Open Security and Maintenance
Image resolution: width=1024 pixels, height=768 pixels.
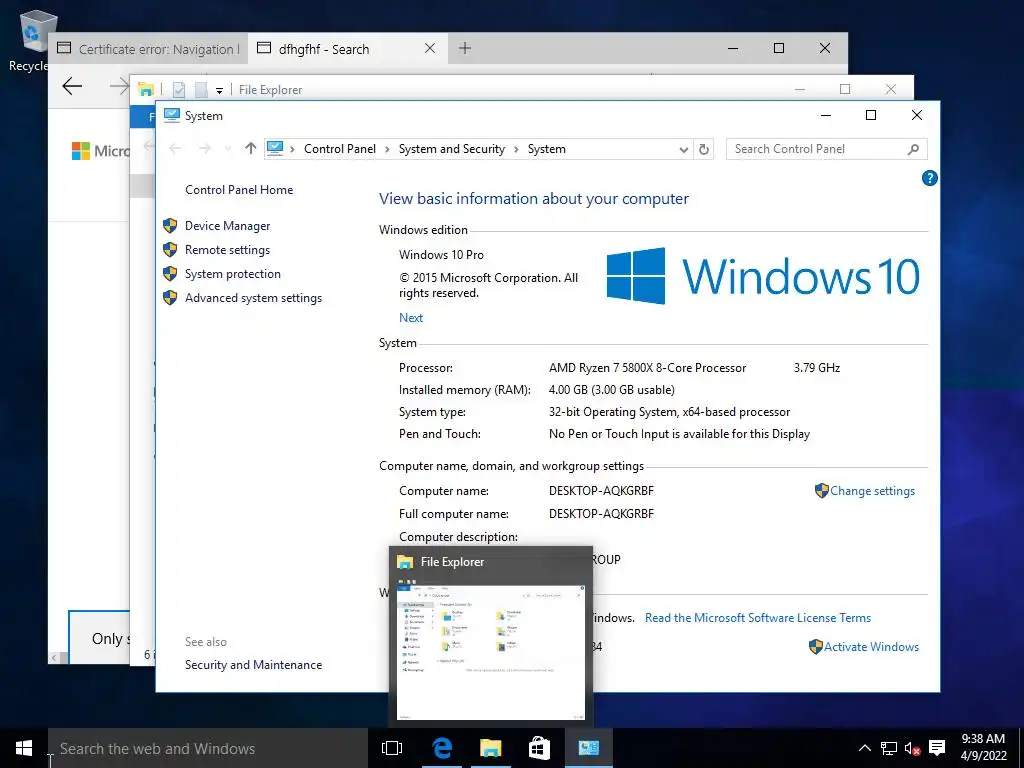click(x=253, y=665)
